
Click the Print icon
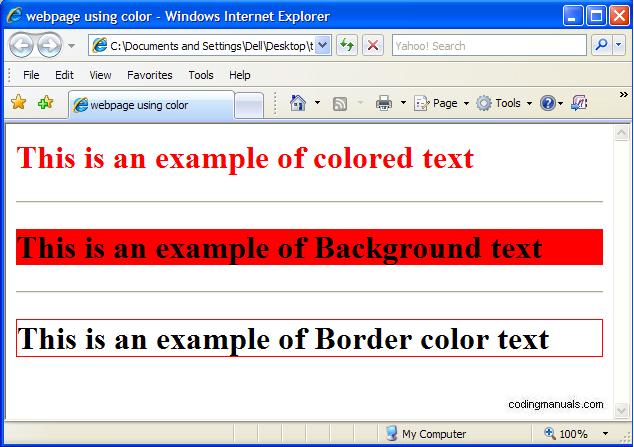384,103
